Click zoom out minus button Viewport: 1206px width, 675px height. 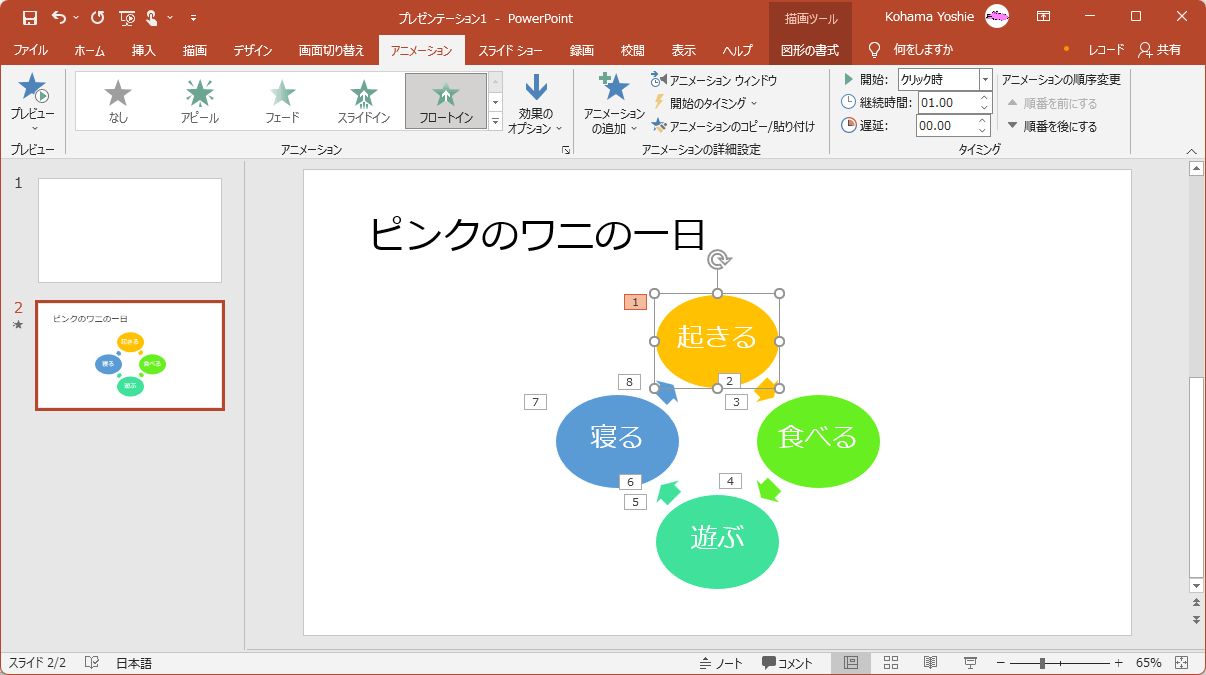coord(1000,663)
